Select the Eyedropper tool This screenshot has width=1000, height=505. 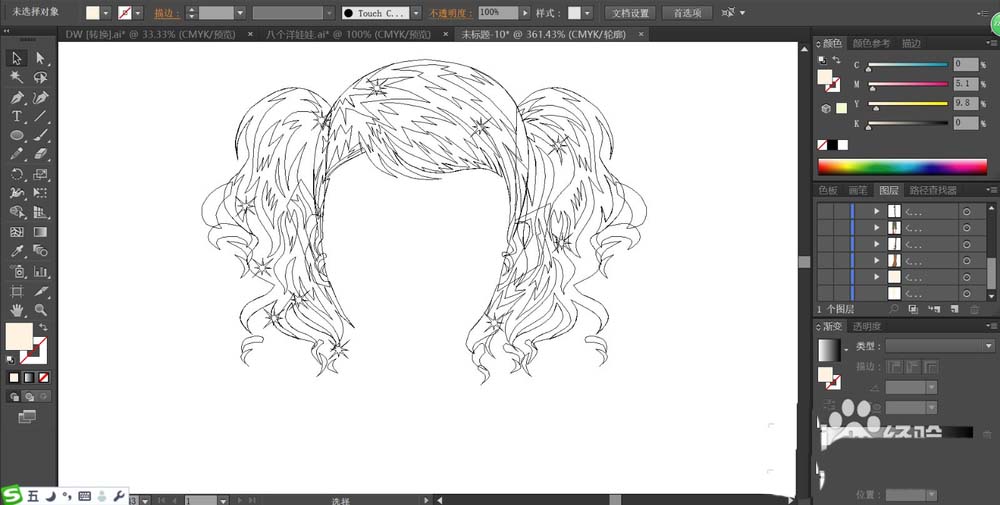17,251
